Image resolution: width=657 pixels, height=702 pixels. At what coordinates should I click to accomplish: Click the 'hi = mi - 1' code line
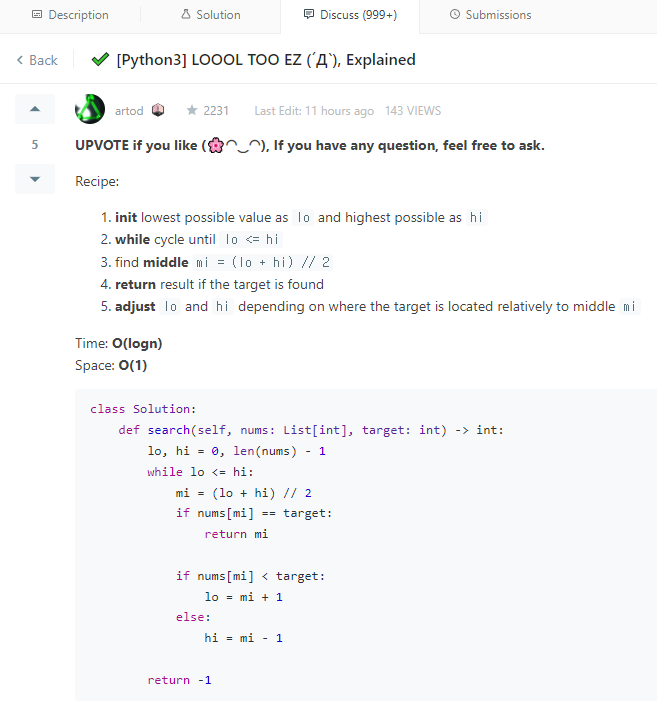click(244, 638)
